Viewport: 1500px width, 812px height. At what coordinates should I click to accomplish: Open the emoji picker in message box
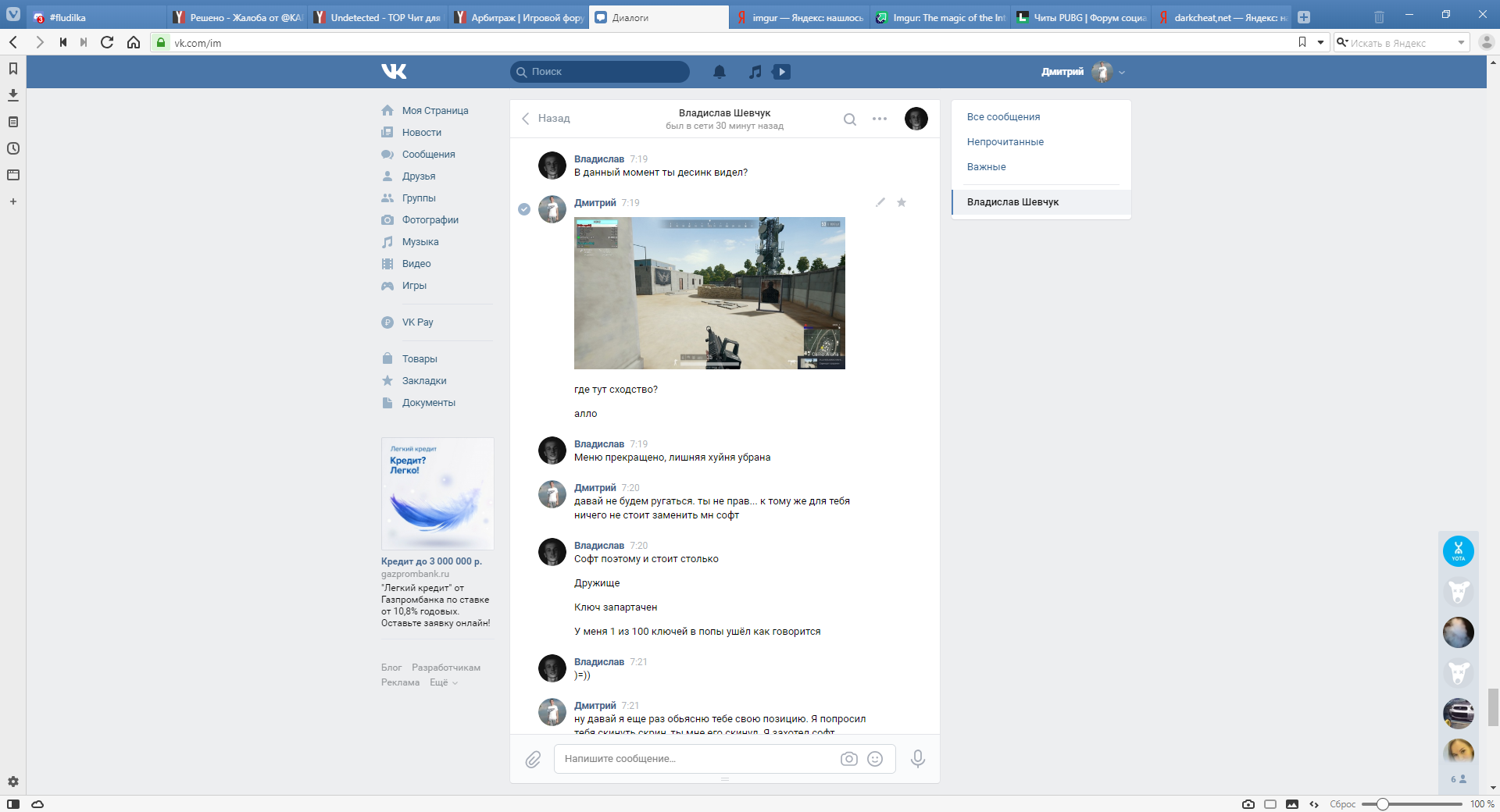tap(875, 759)
